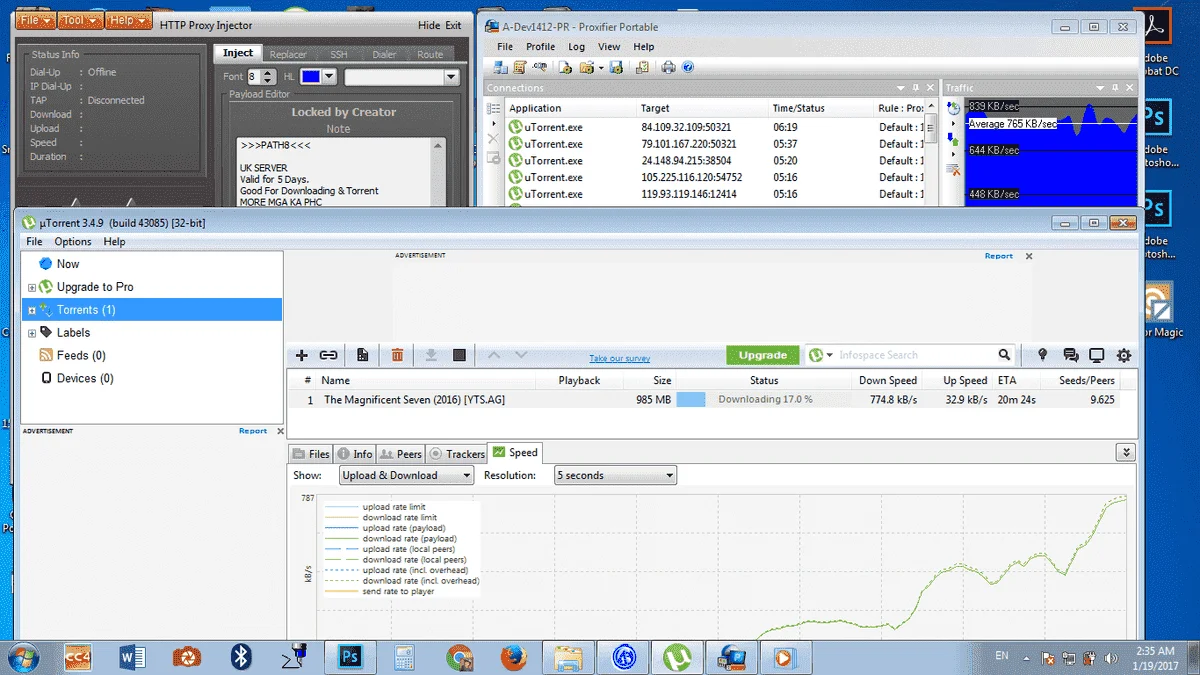
Task: Open uTorrent preferences gear icon
Action: tap(1124, 355)
